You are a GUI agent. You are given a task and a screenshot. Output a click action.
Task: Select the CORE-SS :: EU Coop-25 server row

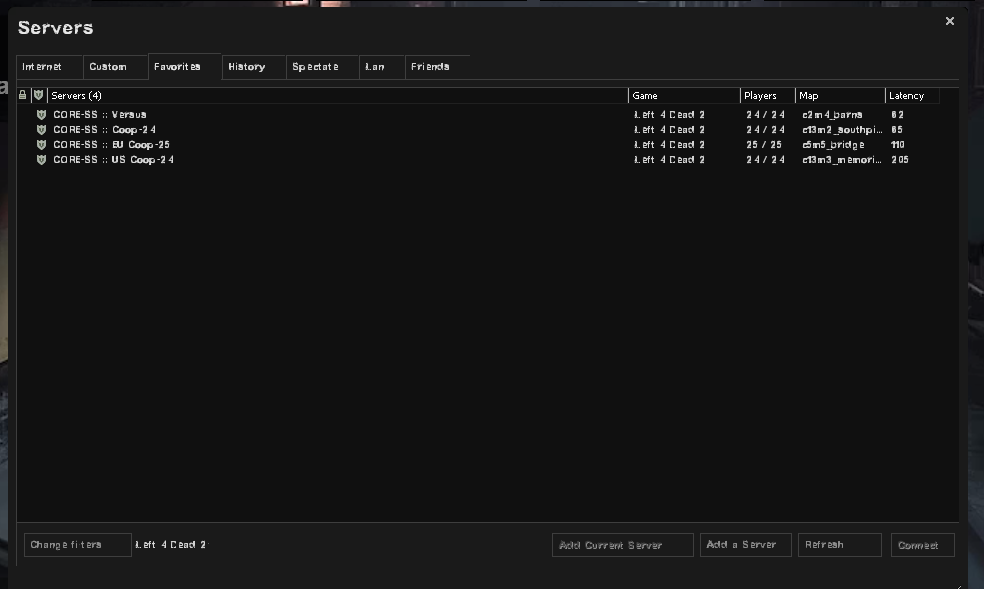[330, 145]
